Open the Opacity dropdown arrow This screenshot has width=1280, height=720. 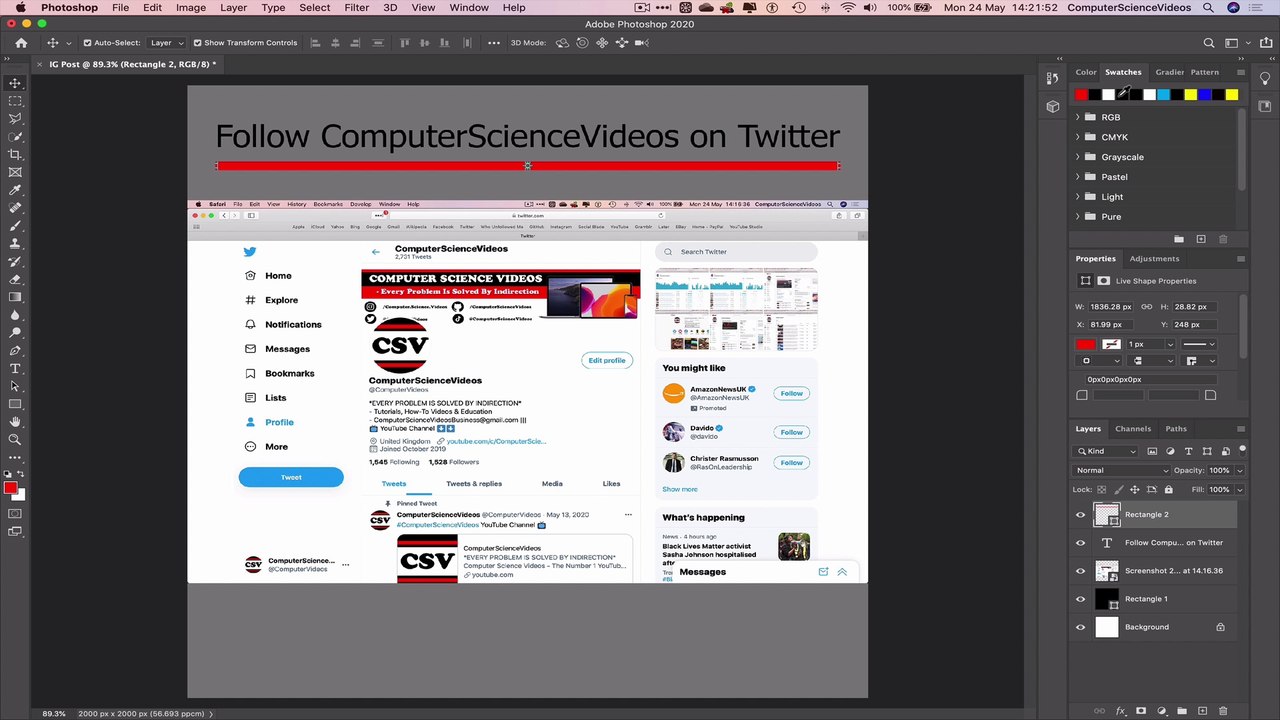tap(1240, 470)
